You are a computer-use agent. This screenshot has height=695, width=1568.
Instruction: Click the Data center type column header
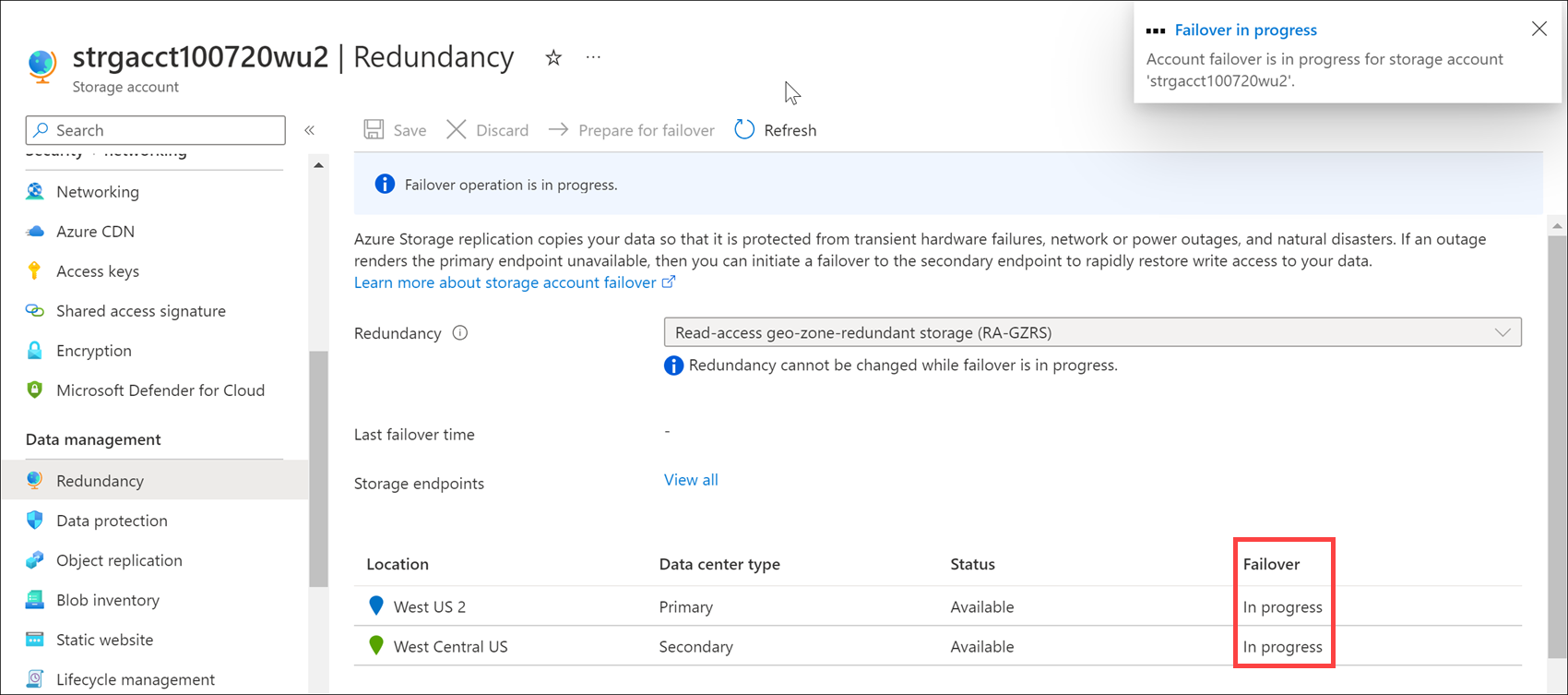(x=719, y=564)
